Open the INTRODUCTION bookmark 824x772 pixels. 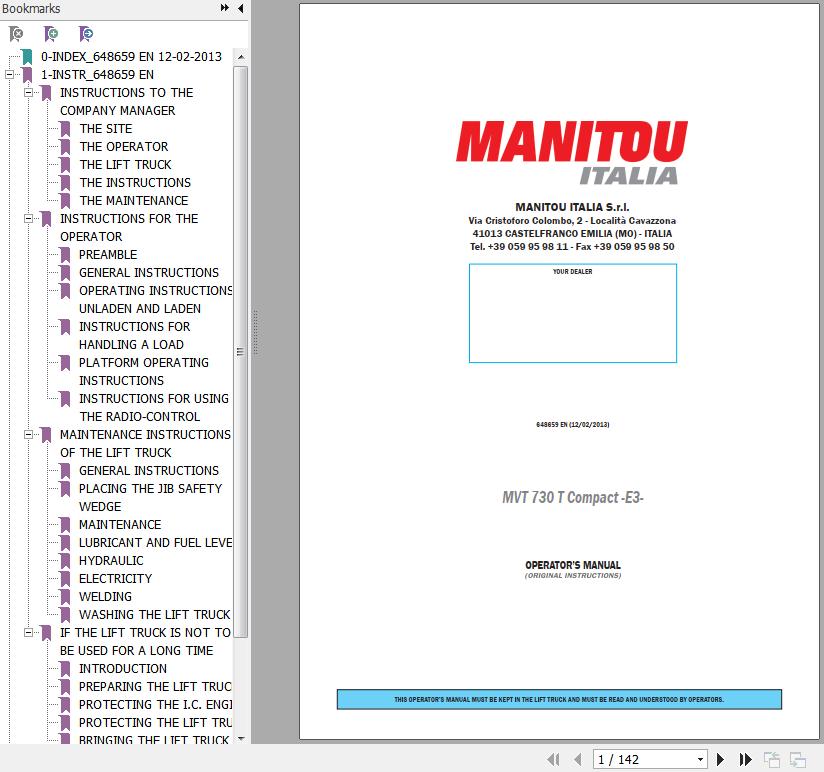pos(122,669)
